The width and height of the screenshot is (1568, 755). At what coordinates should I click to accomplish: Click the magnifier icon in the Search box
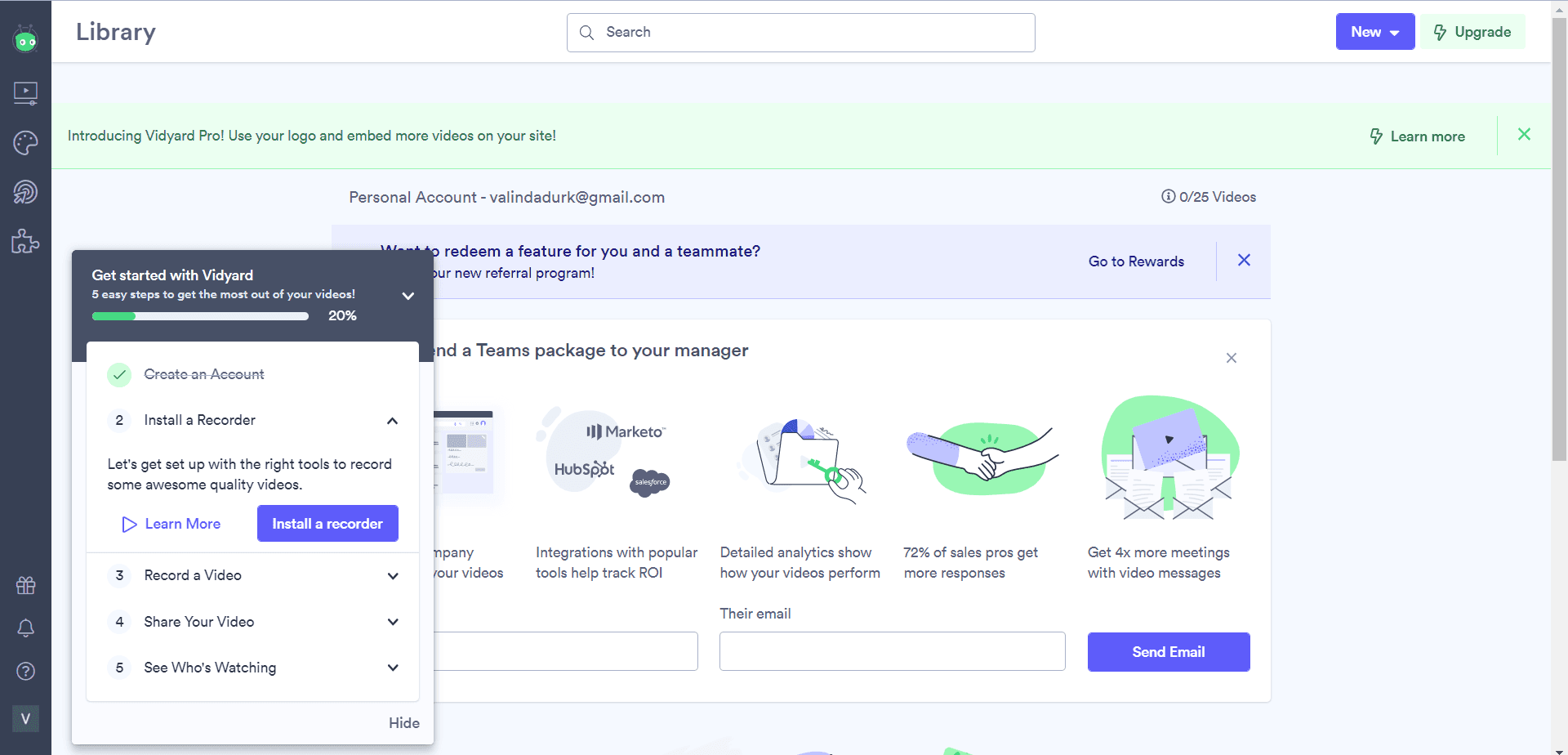click(586, 33)
